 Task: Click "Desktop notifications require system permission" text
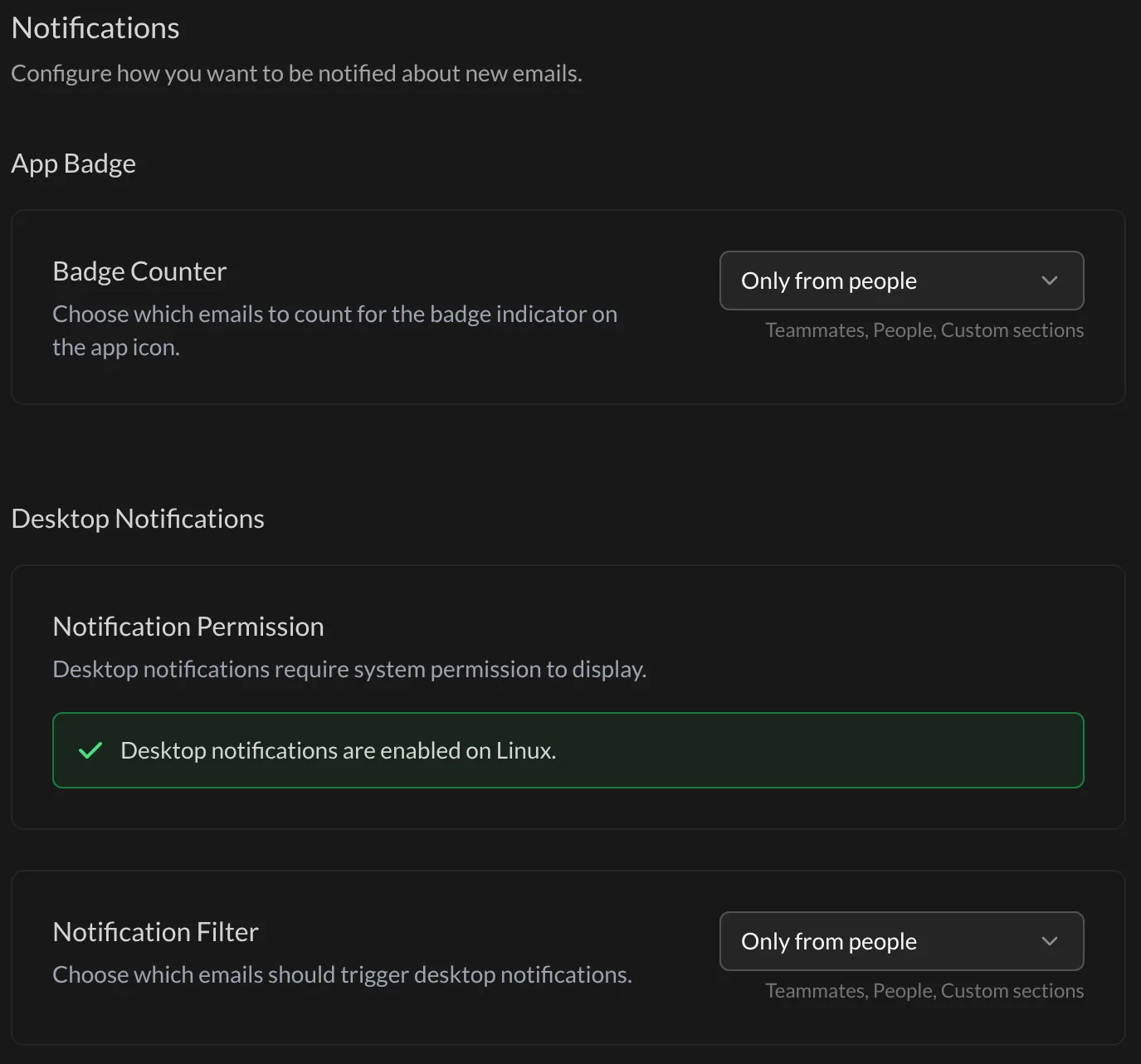pos(349,669)
